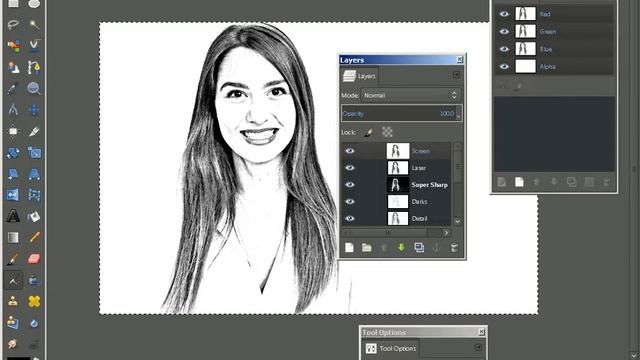This screenshot has width=640, height=360.
Task: Pick the Blur/Sharpen droplet tool
Action: pos(34,323)
